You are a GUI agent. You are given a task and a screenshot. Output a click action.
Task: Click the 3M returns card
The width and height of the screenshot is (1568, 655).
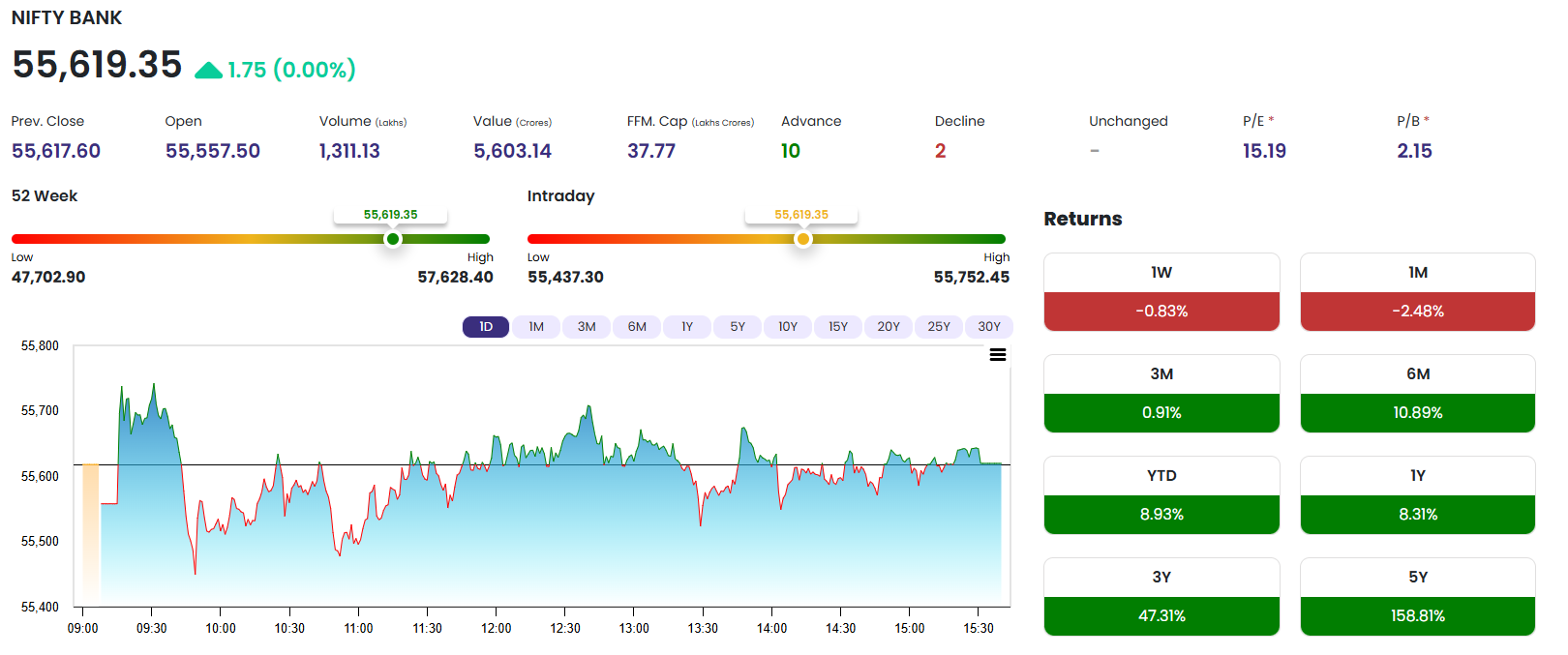pos(1161,394)
